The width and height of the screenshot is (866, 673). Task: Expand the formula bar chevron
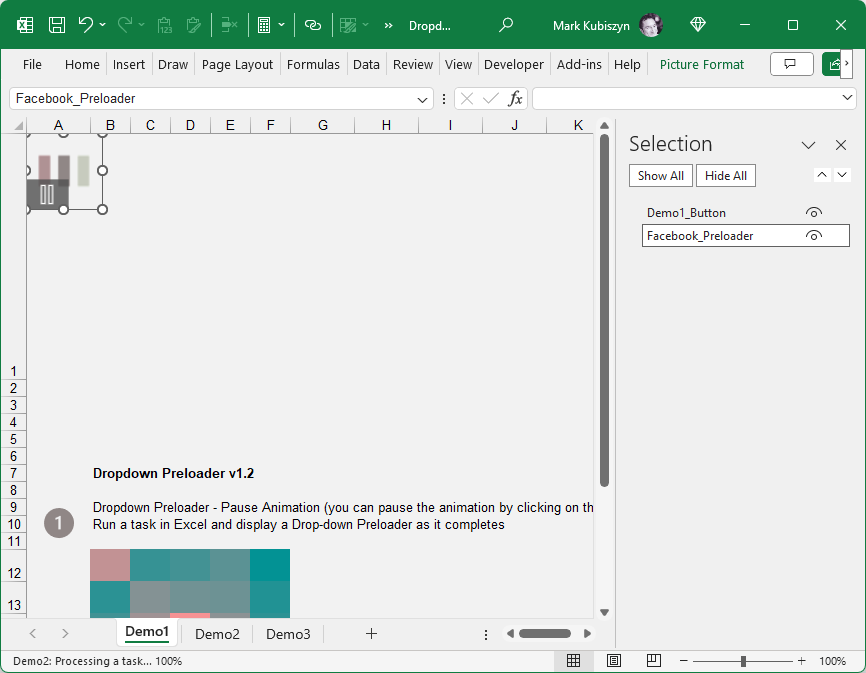(848, 97)
